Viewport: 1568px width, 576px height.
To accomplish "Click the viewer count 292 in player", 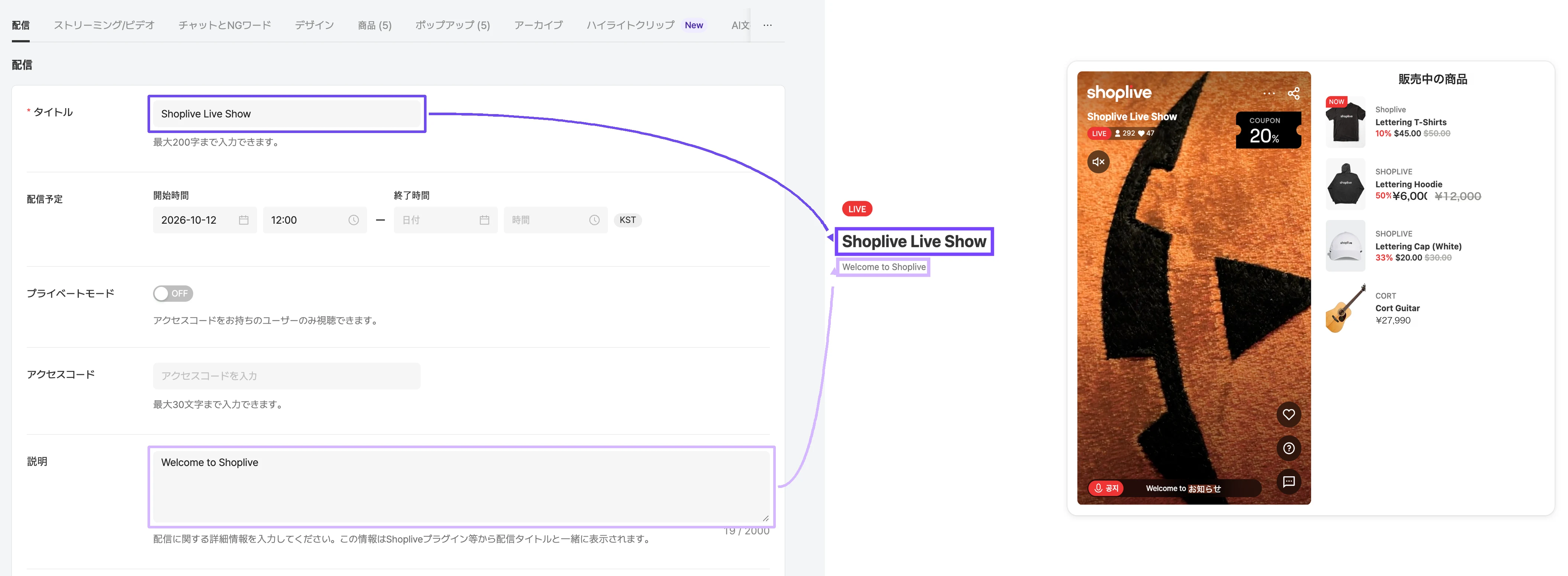I will [x=1124, y=133].
